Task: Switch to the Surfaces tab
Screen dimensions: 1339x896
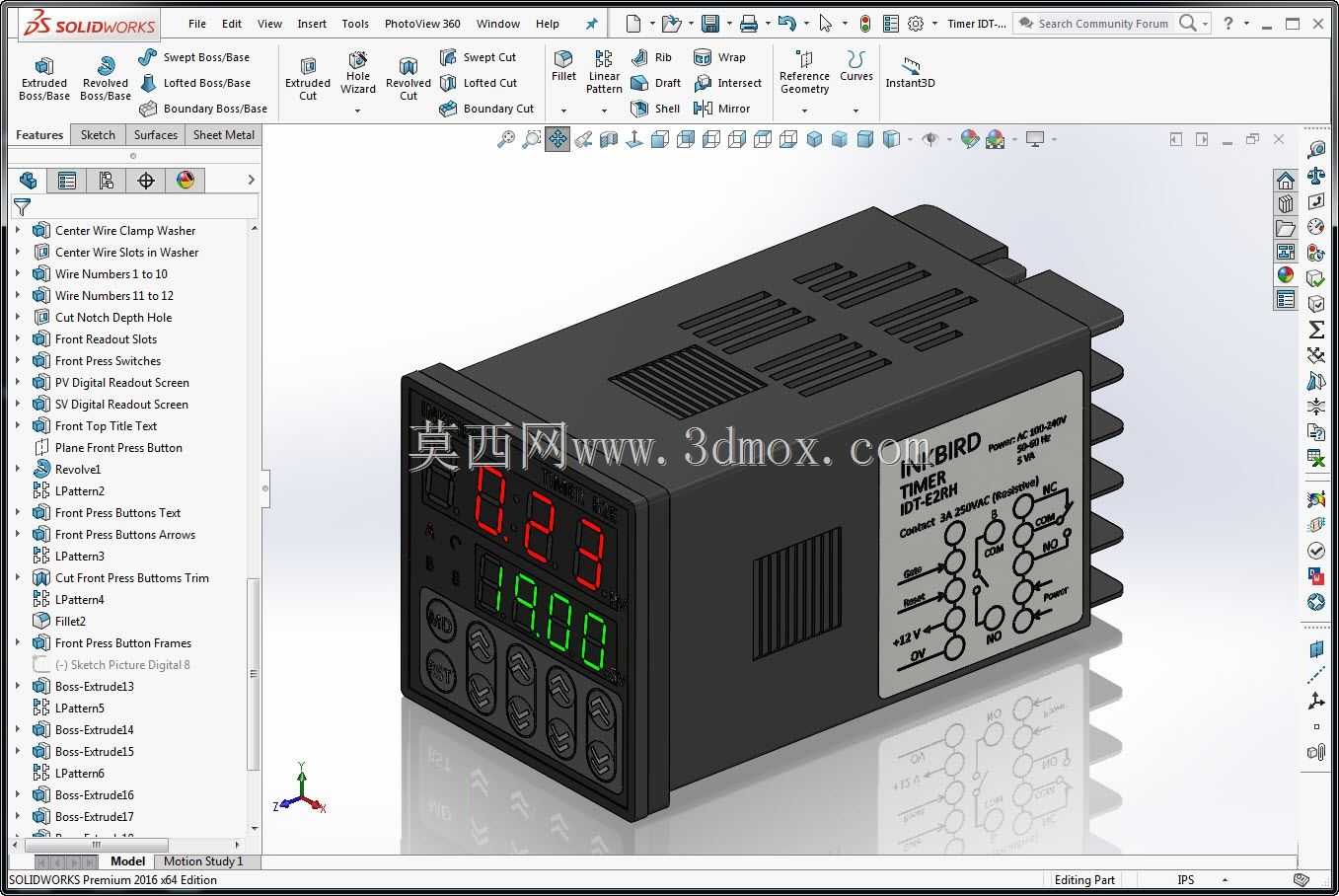Action: click(156, 135)
